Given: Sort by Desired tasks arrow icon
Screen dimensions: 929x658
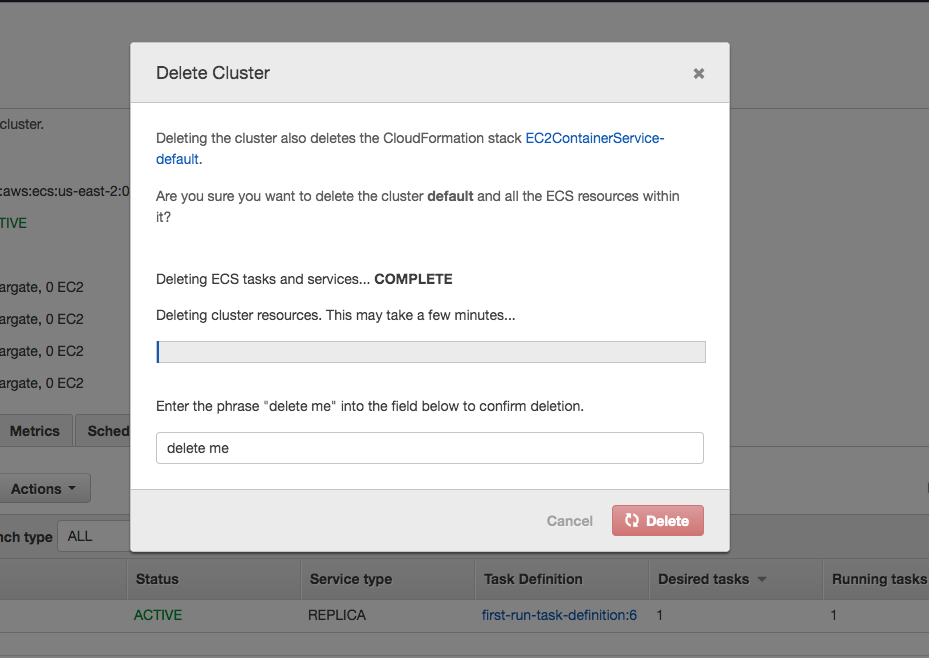Looking at the screenshot, I should tap(762, 579).
